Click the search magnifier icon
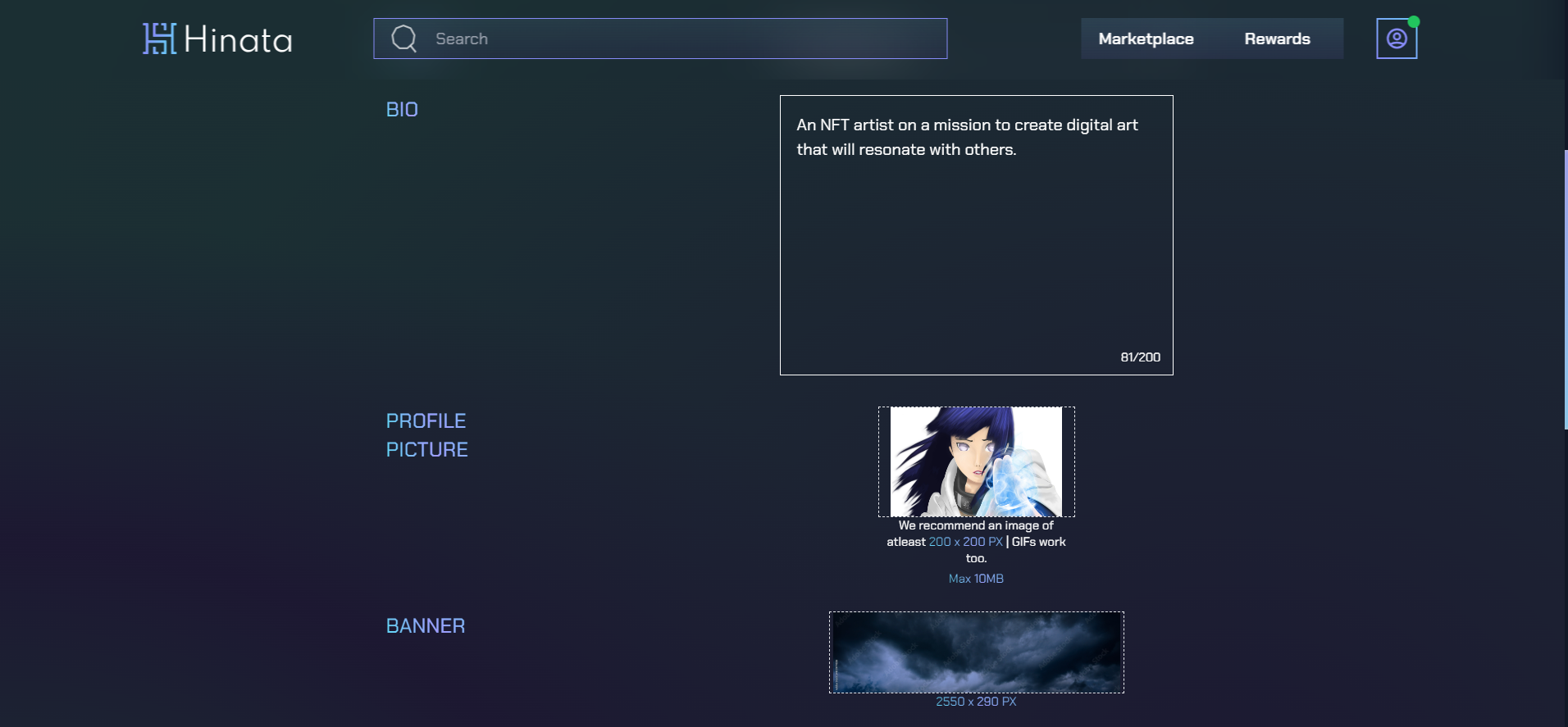Viewport: 1568px width, 727px height. 404,39
